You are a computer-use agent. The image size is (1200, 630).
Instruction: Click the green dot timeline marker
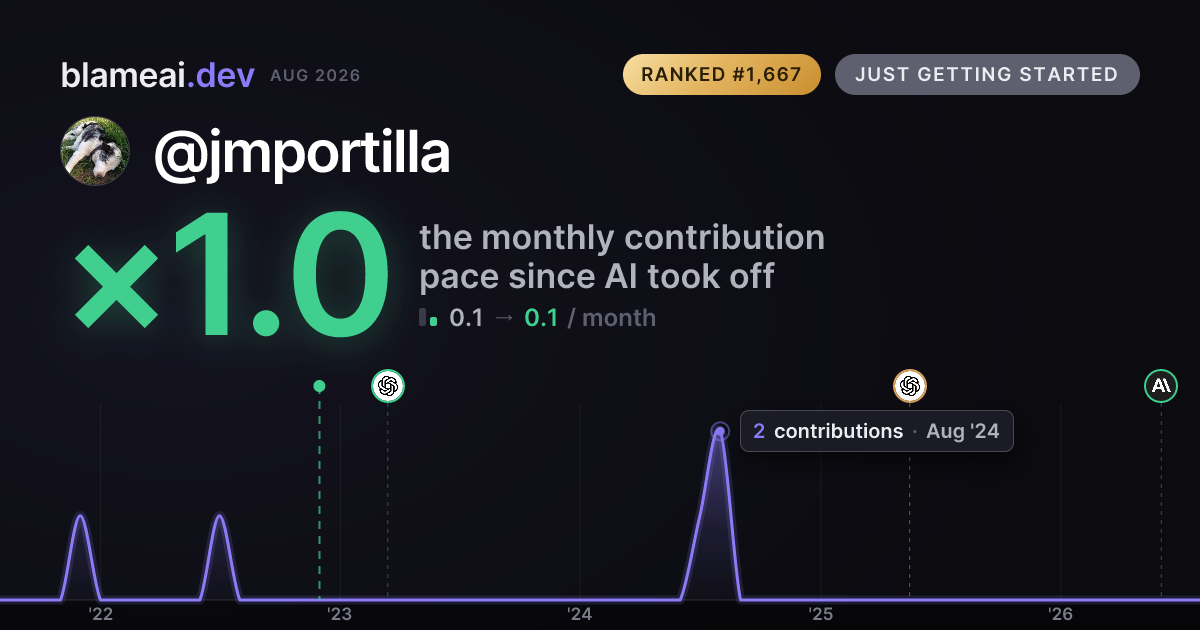coord(319,386)
